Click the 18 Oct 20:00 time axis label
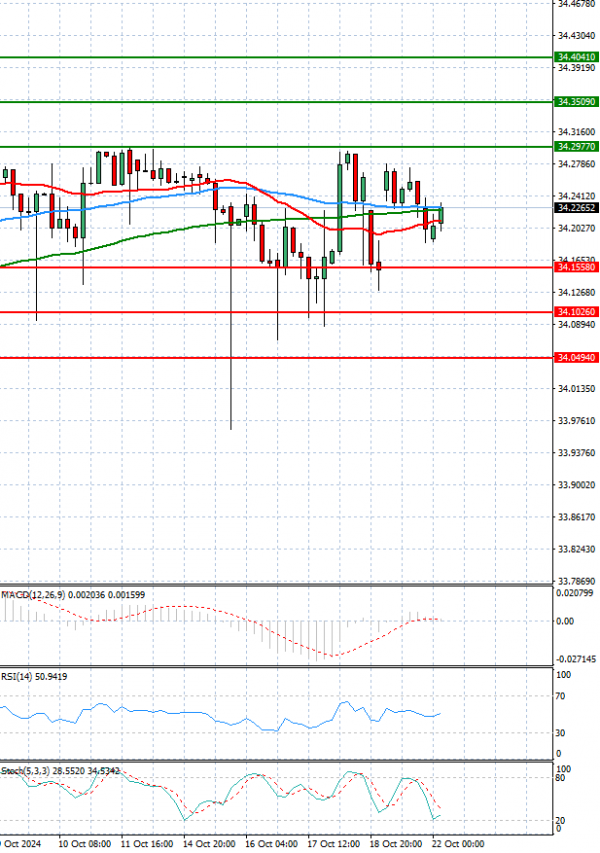The height and width of the screenshot is (853, 600). click(x=395, y=844)
